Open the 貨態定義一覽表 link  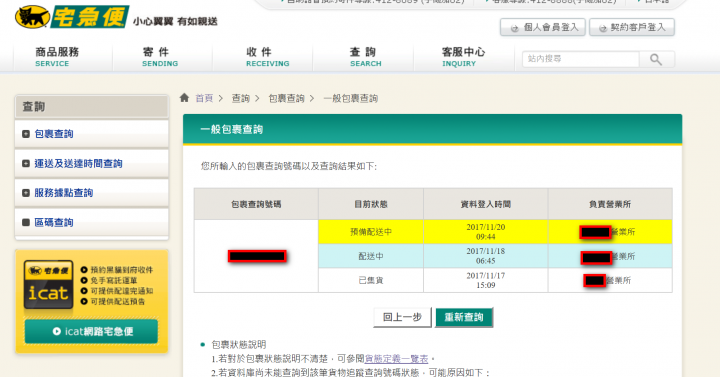pos(396,359)
